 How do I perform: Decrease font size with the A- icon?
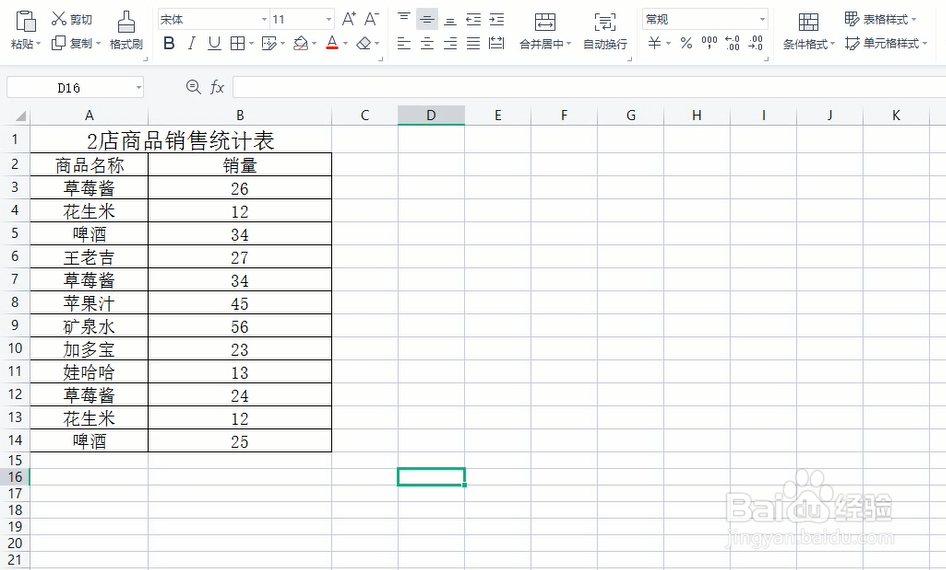click(x=371, y=19)
